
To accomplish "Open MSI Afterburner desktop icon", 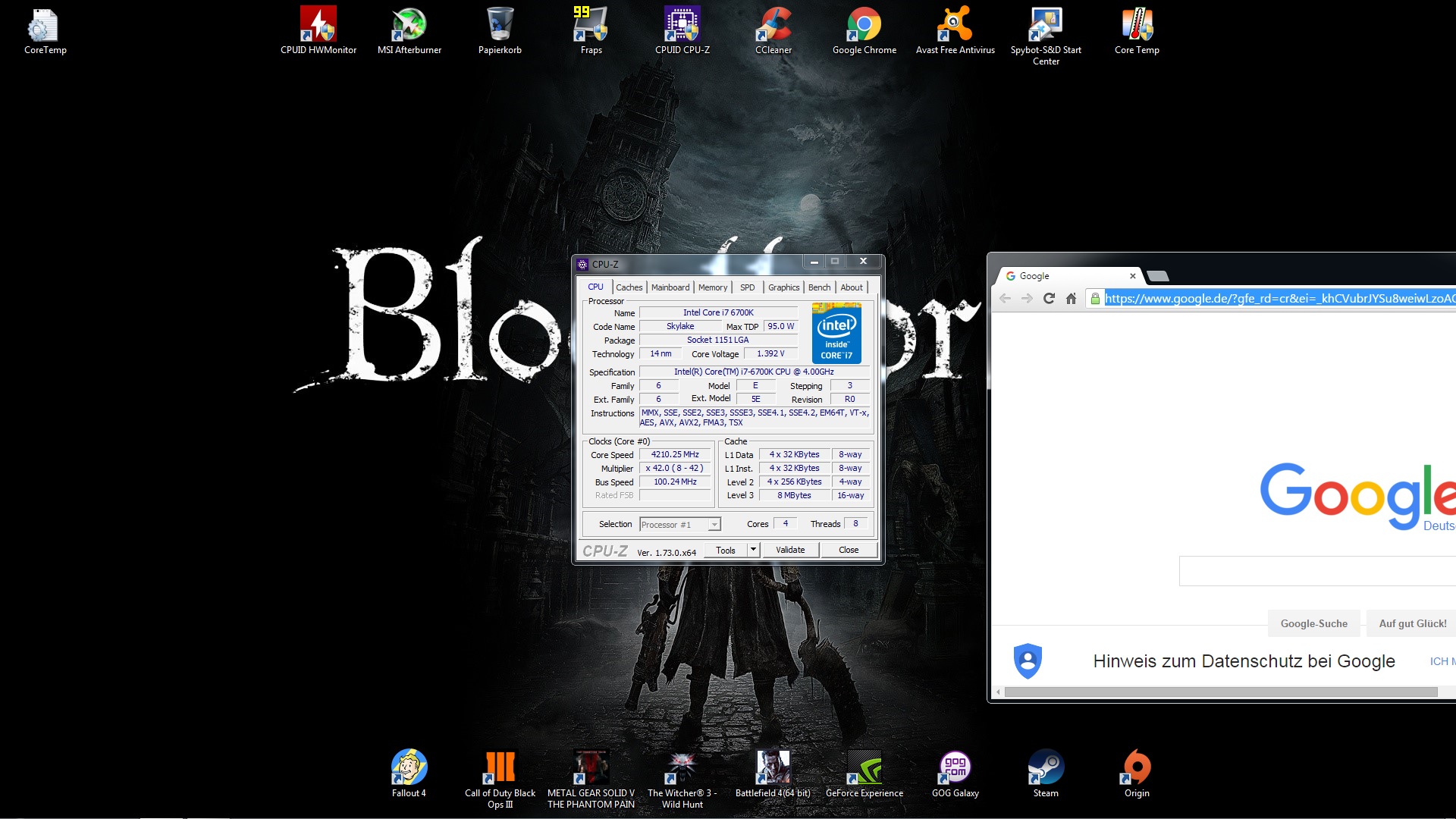I will coord(409,32).
